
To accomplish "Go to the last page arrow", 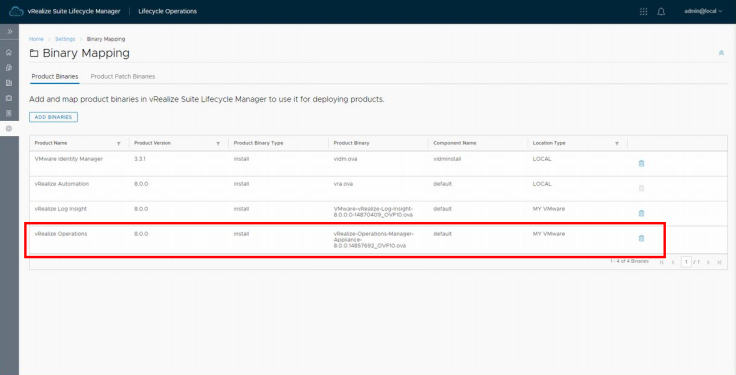I will 720,262.
